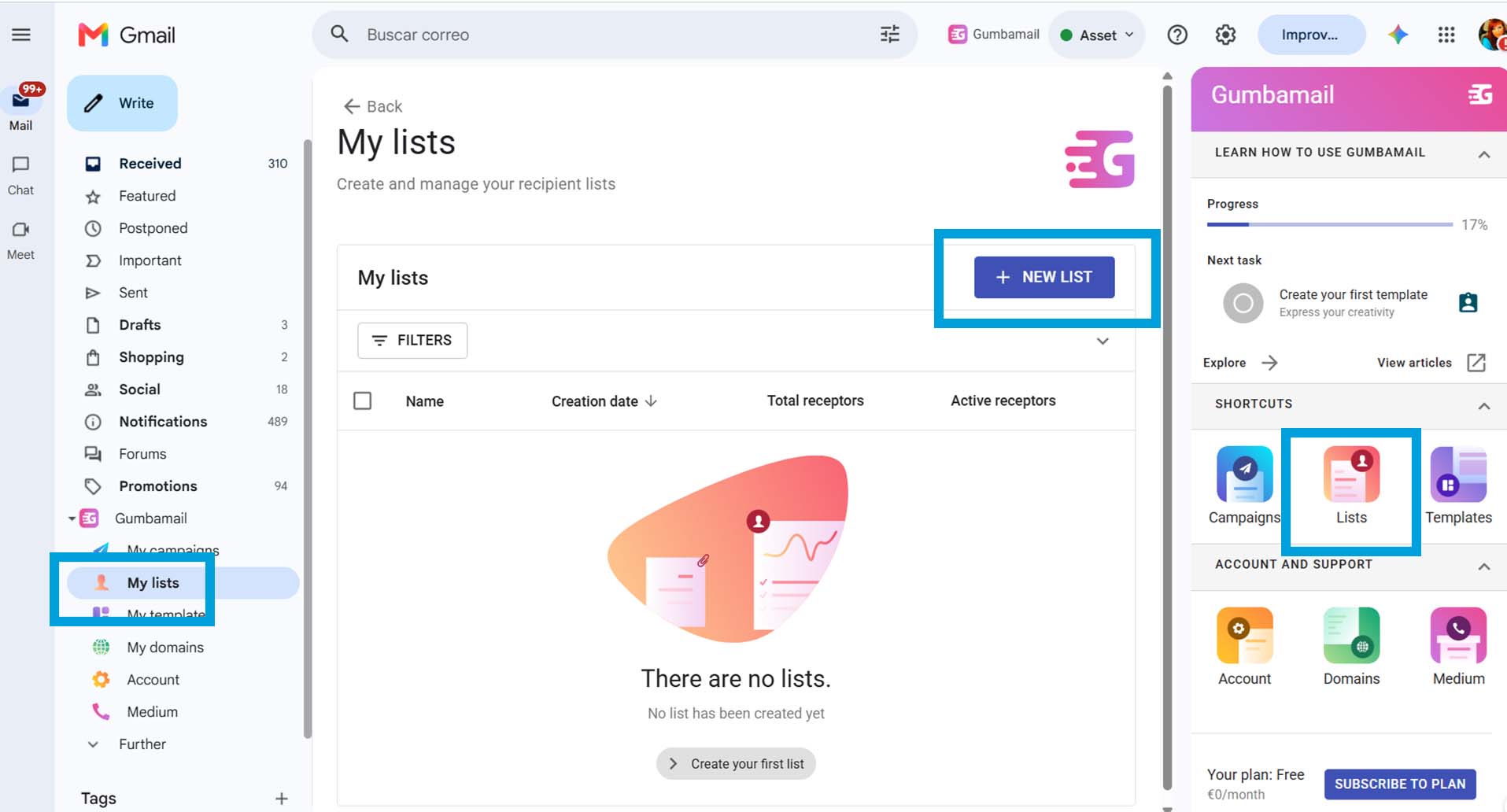Click the Subscribe to Plan button
1507x812 pixels.
coord(1400,784)
